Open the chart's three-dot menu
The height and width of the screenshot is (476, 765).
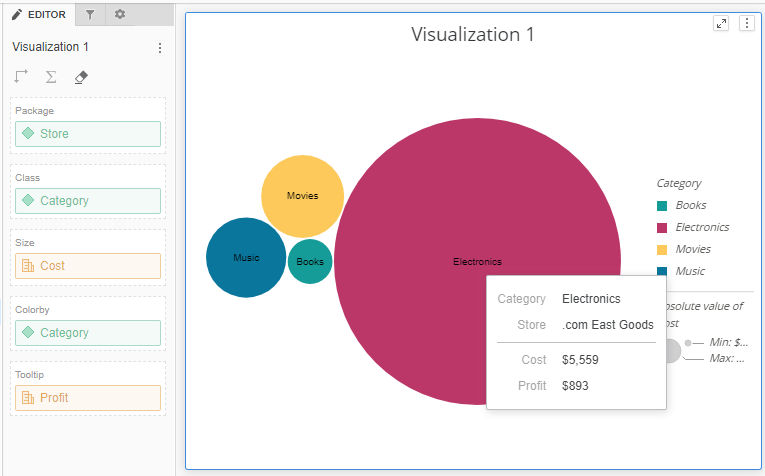tap(746, 24)
